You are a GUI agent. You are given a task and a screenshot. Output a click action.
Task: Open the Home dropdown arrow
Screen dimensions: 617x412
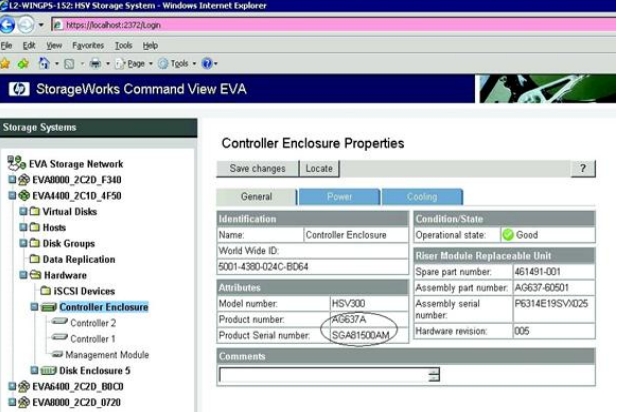(57, 63)
